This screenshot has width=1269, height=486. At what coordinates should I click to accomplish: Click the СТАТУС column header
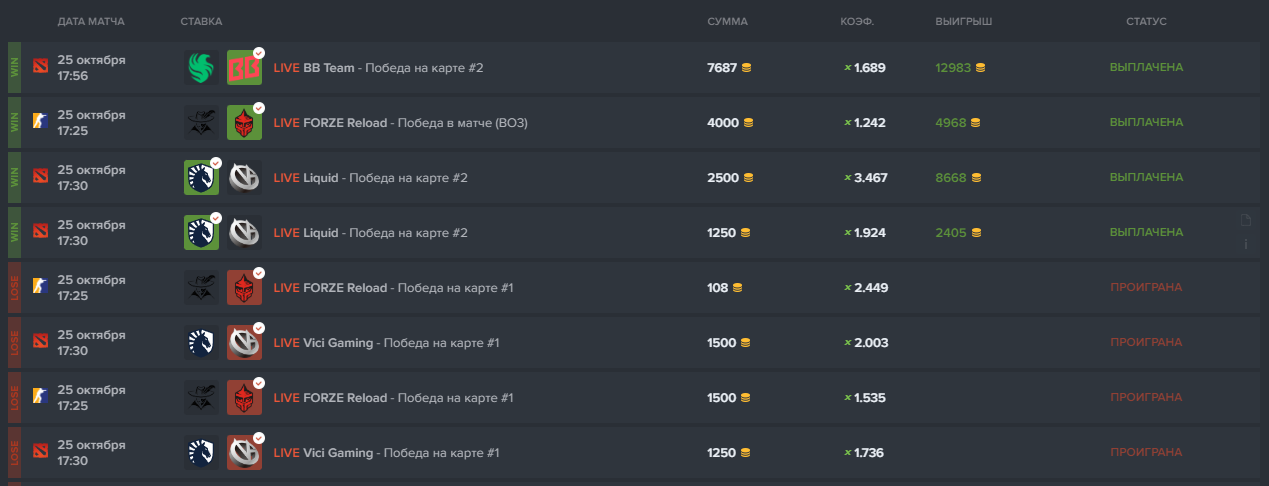[1146, 21]
